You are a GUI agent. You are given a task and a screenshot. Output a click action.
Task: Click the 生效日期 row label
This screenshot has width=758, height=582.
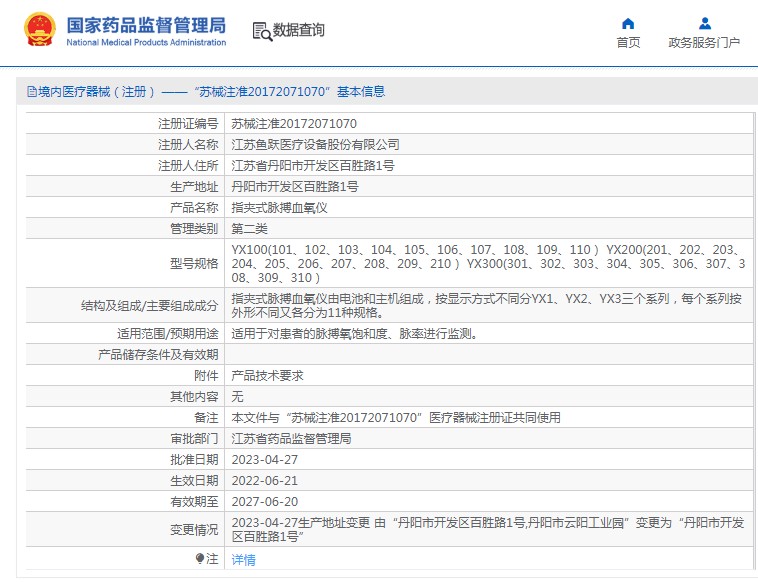tap(194, 480)
